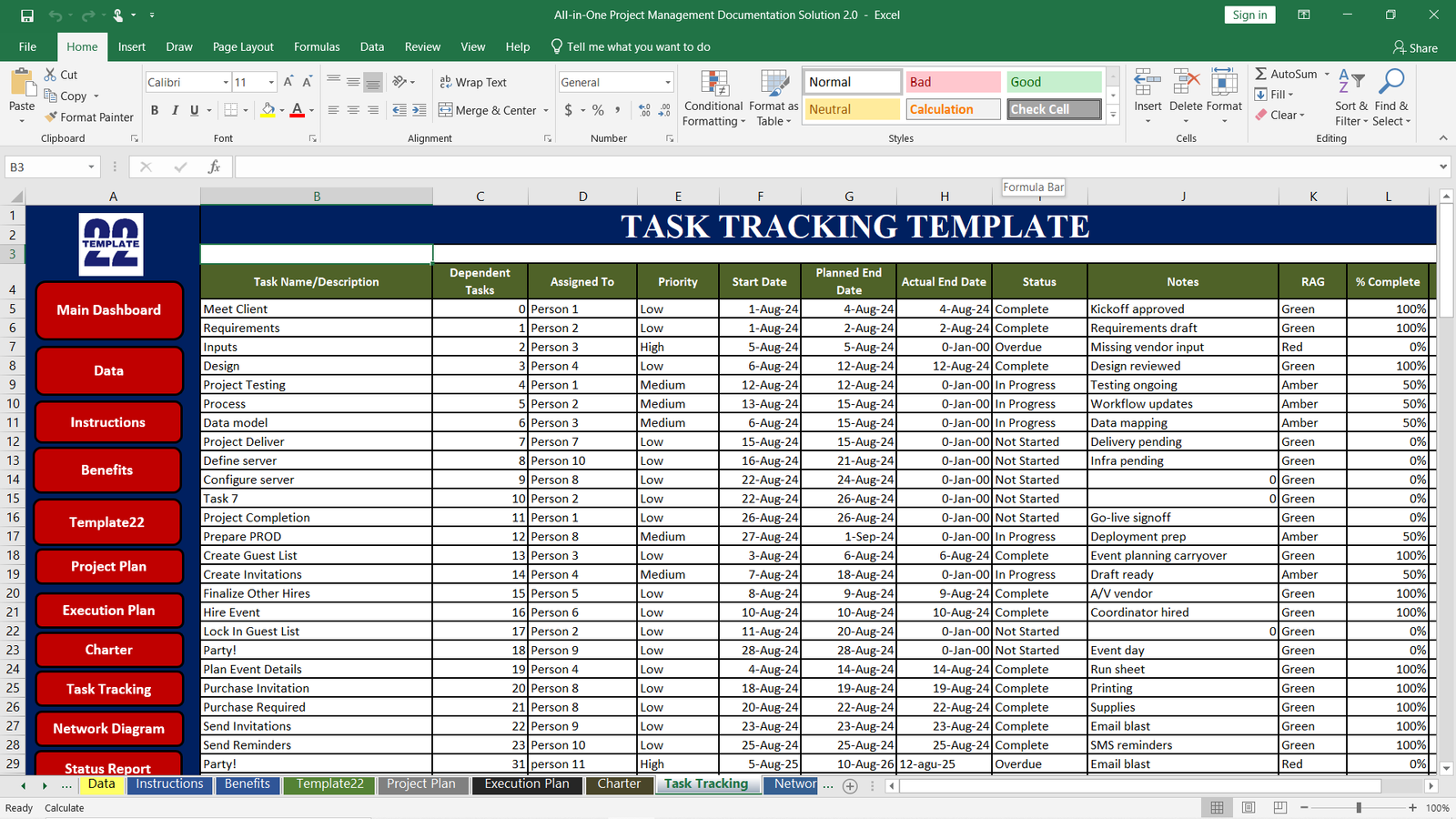The height and width of the screenshot is (819, 1456).
Task: Toggle Wrap Text on the cell
Action: click(473, 82)
